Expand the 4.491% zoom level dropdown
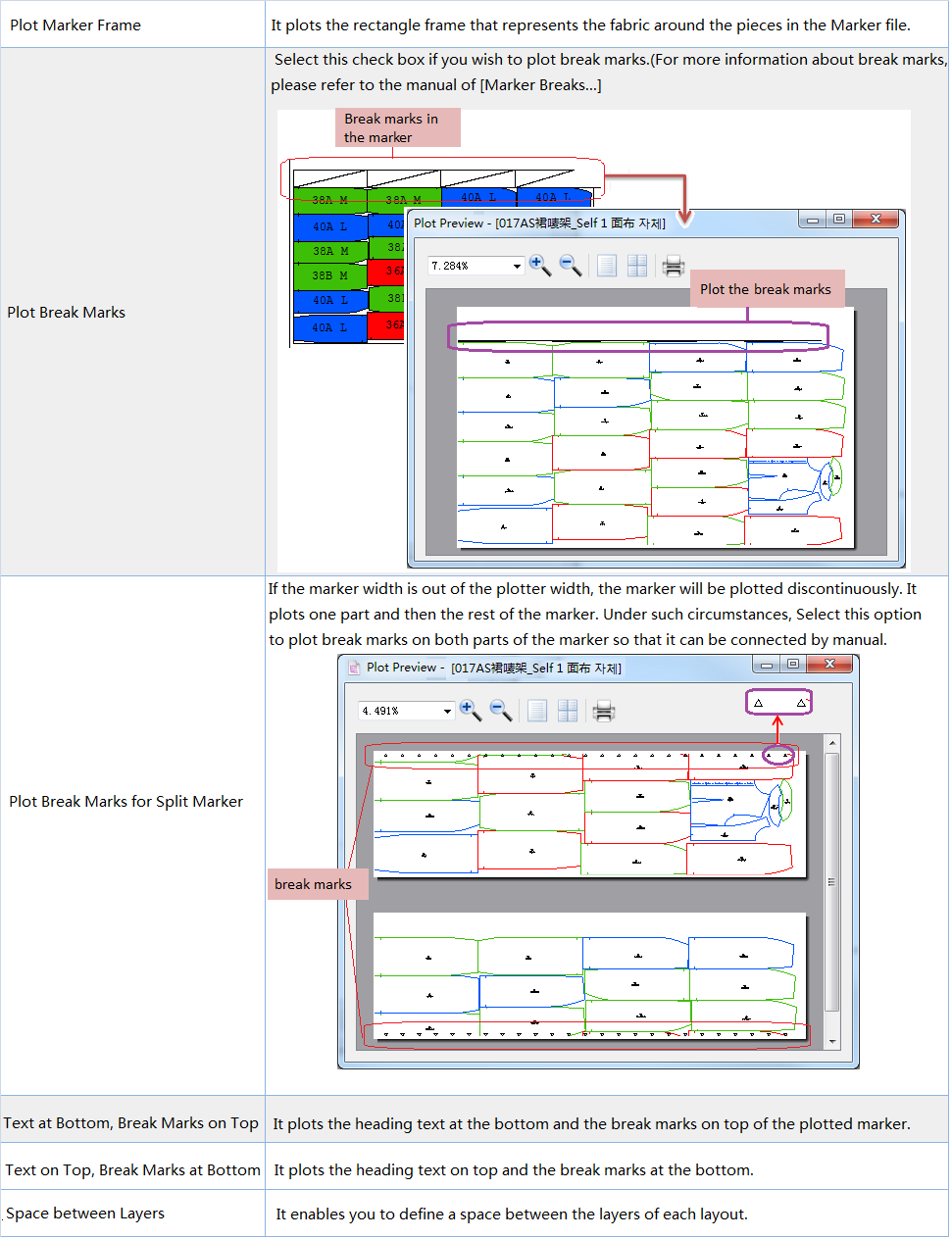The height and width of the screenshot is (1239, 952). point(447,711)
